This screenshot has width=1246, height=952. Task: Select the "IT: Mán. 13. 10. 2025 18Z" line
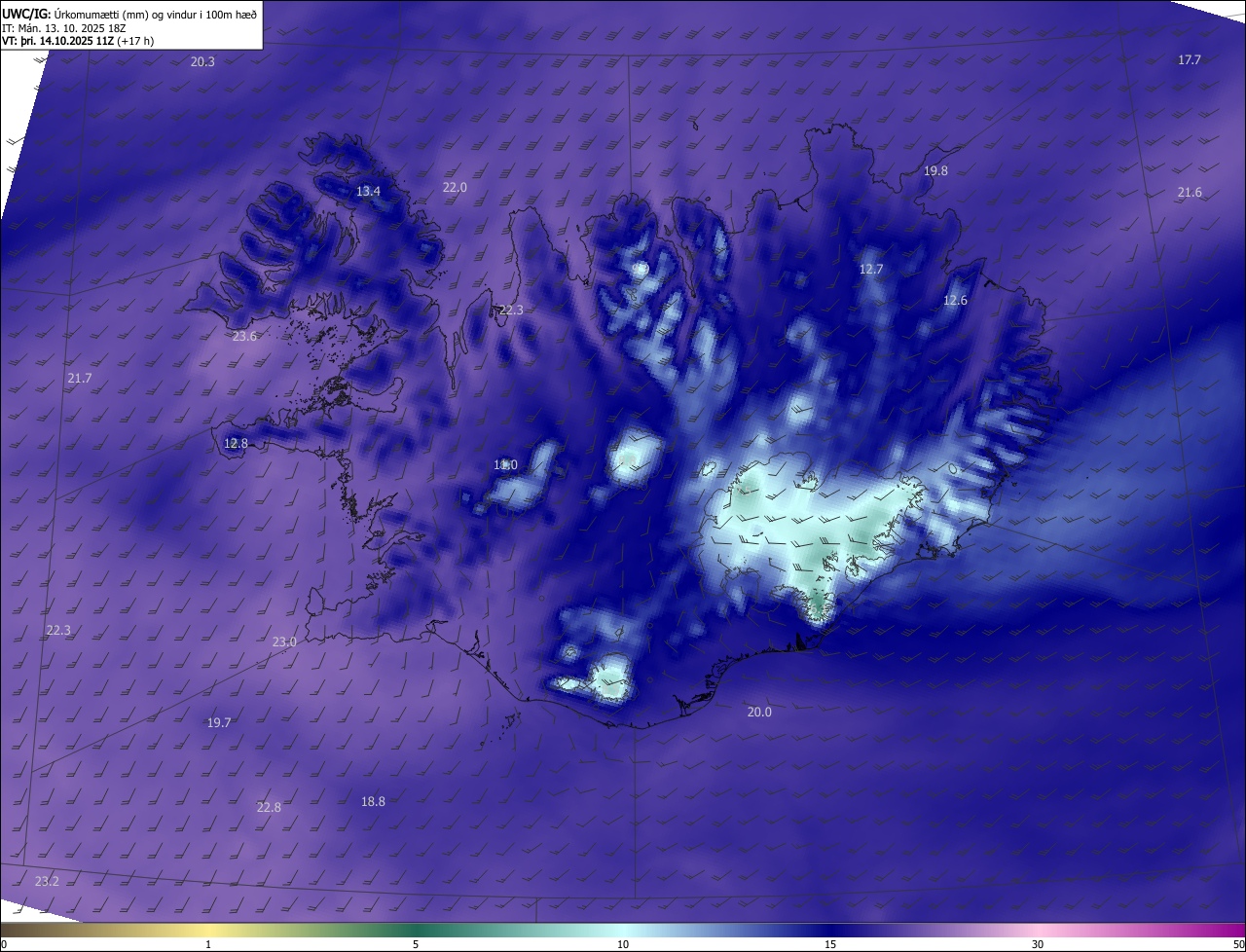tap(65, 27)
